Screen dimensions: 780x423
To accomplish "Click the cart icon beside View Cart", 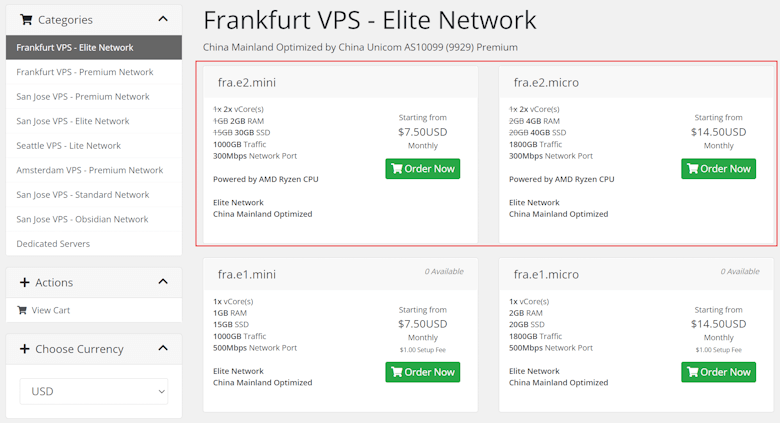I will pos(22,310).
